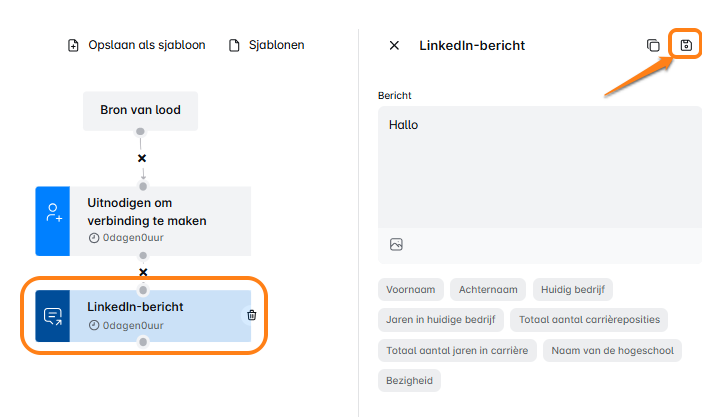Insert the Bezigheid variable tag

(409, 380)
